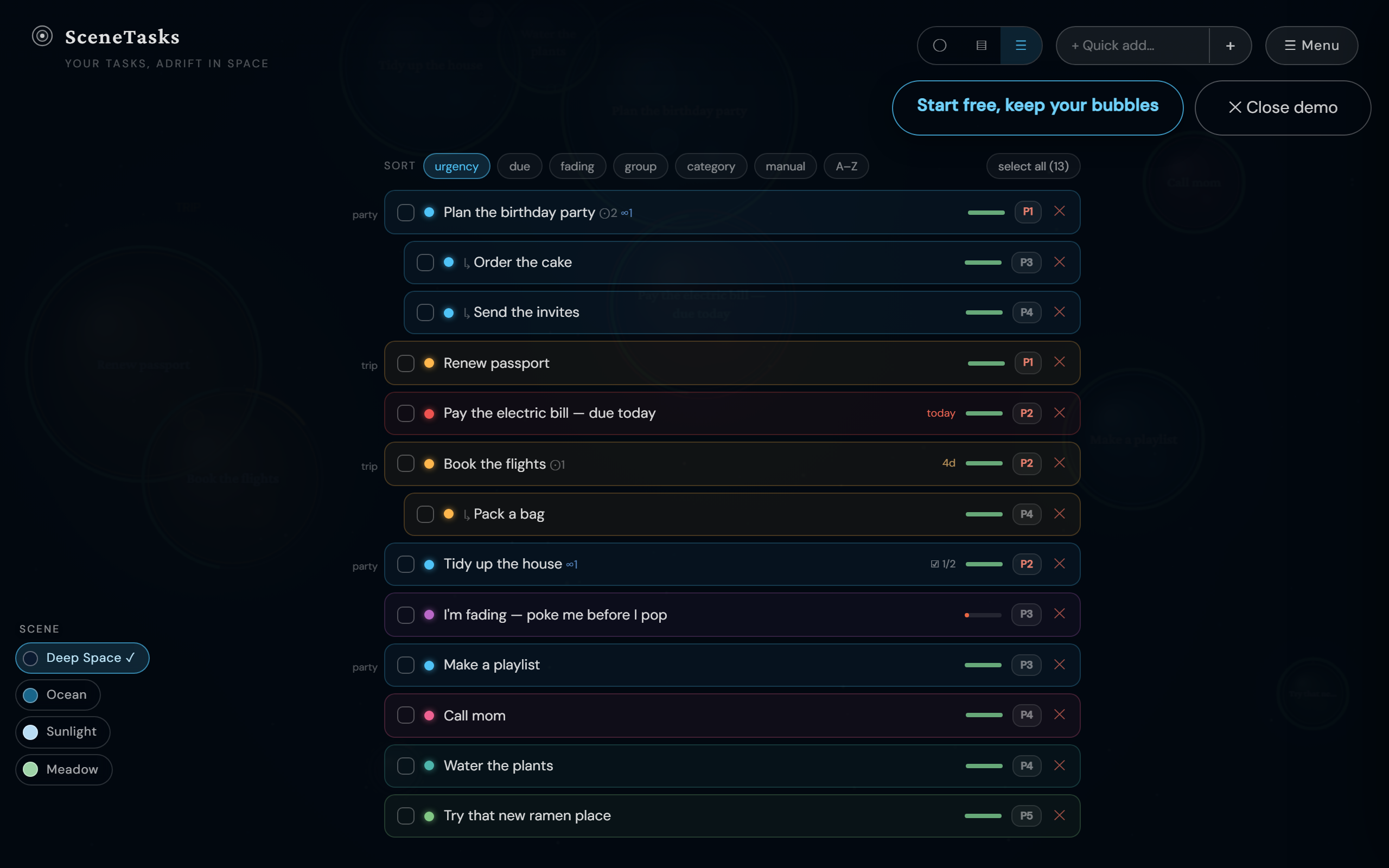The image size is (1389, 868).
Task: Click P4 priority badge on Water the plants
Action: click(1026, 766)
